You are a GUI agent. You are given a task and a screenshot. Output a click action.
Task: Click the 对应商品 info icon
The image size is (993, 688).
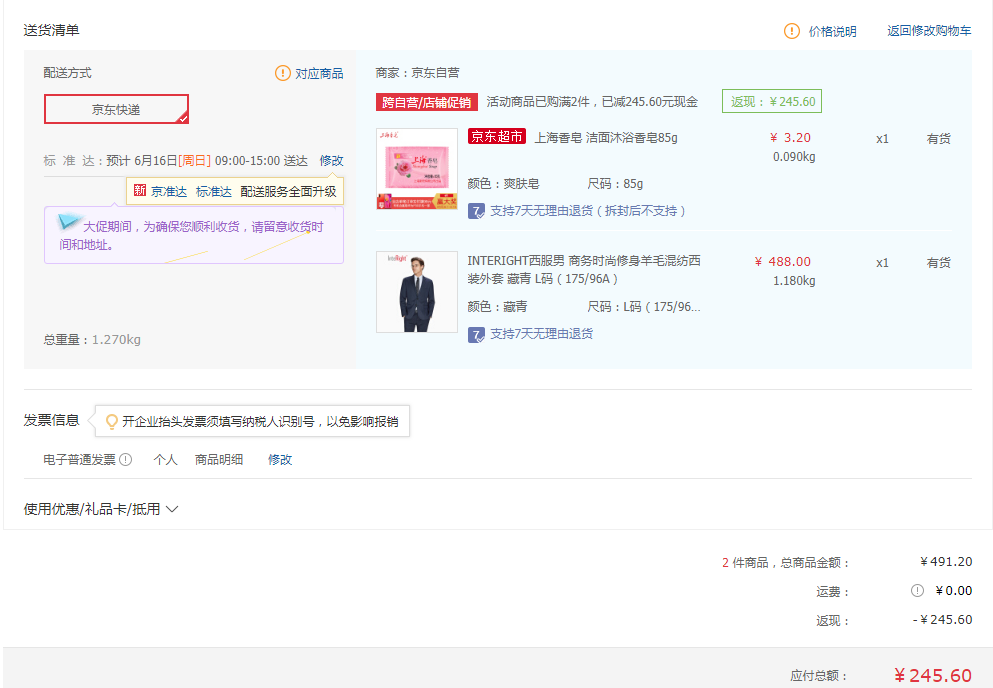coord(282,73)
